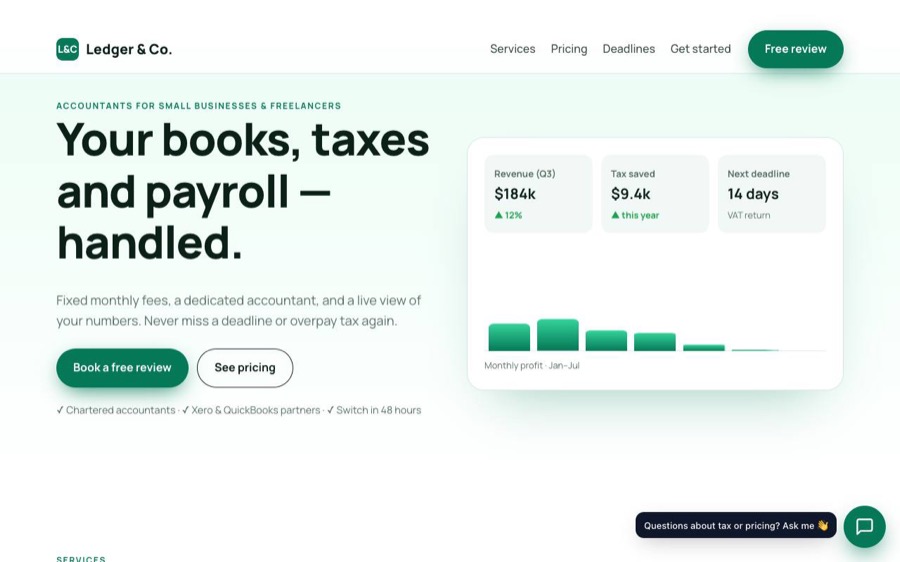Click the chat prompt about tax or pricing

tap(736, 525)
